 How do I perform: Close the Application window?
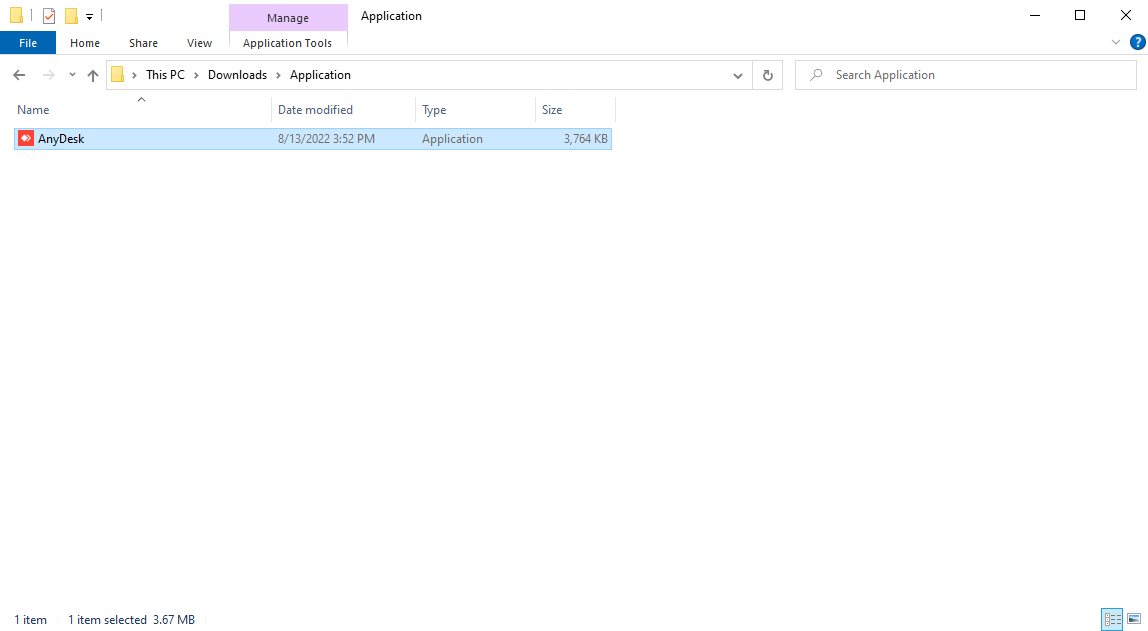1125,15
